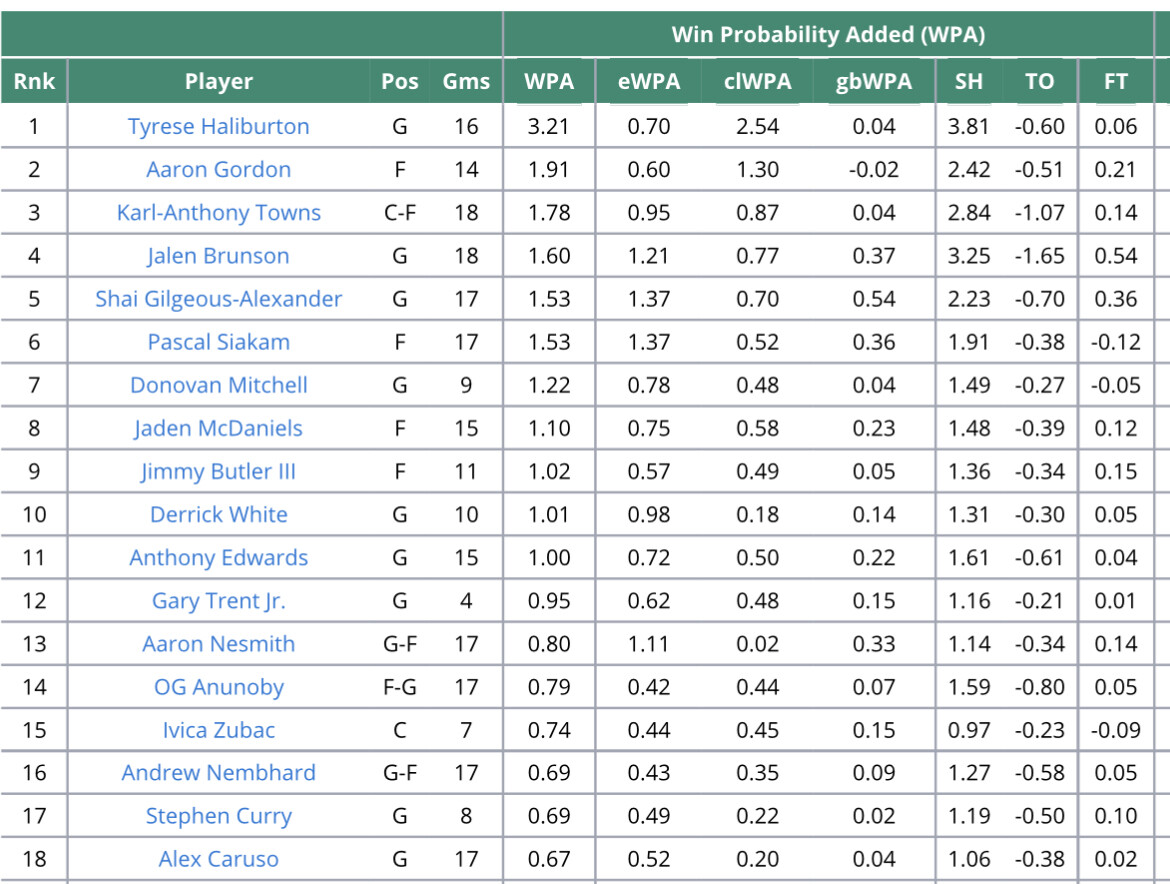Sort by eWPA column header
Image resolution: width=1170 pixels, height=884 pixels.
pyautogui.click(x=648, y=82)
